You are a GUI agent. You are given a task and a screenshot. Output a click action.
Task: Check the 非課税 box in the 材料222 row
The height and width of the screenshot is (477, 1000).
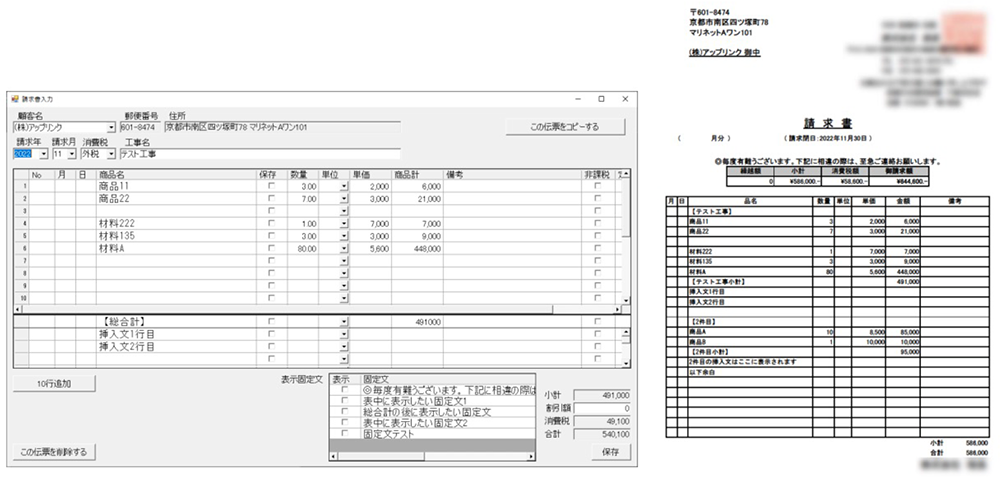point(598,224)
